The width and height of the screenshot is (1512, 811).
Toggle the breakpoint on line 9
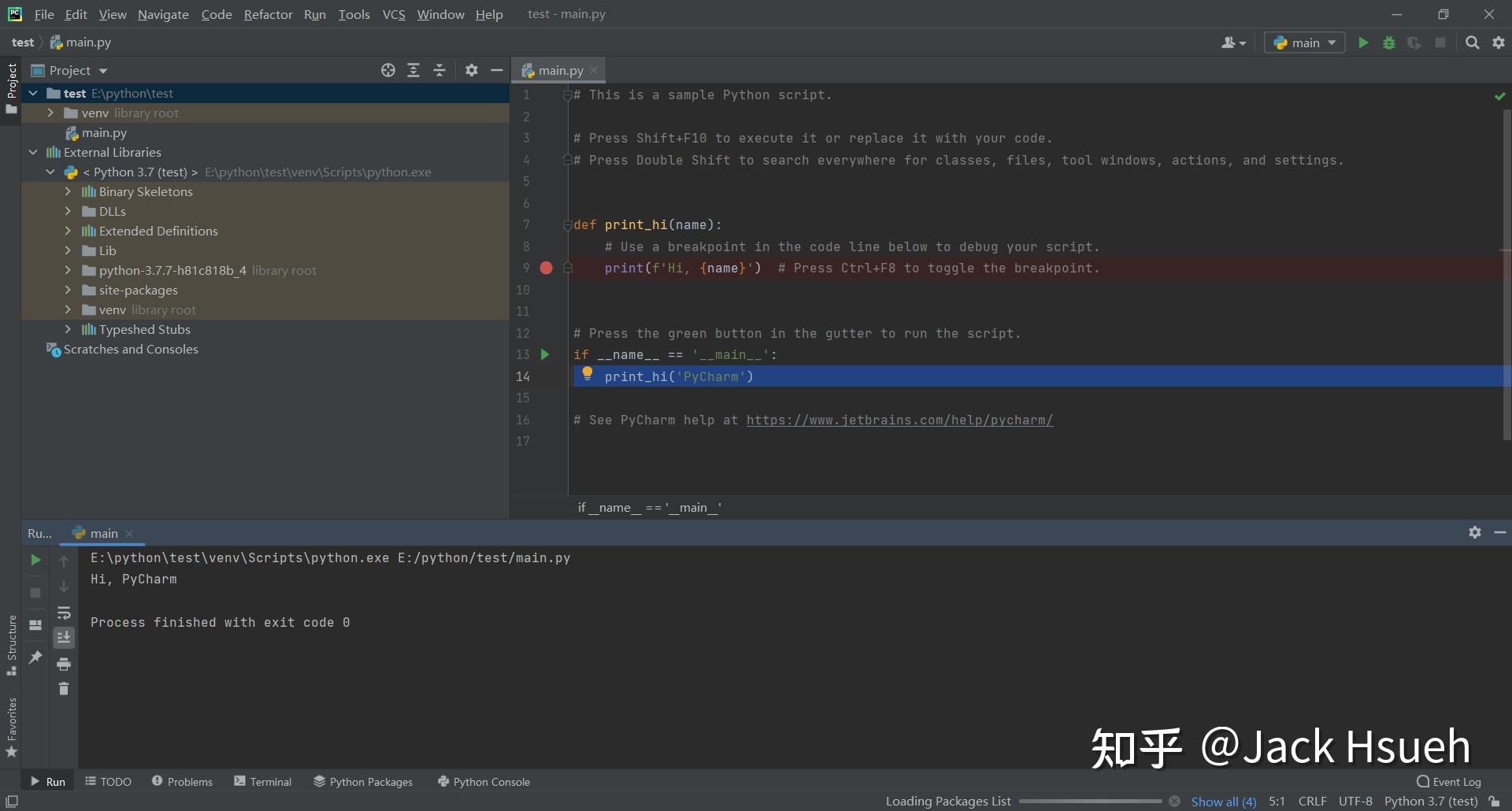click(546, 268)
